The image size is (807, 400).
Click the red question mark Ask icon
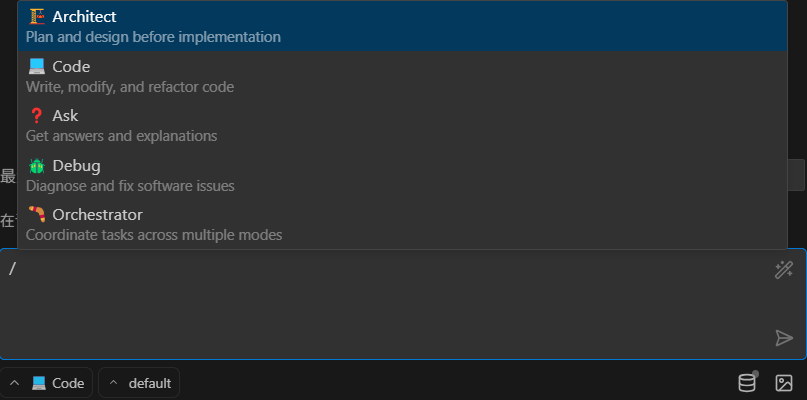37,116
